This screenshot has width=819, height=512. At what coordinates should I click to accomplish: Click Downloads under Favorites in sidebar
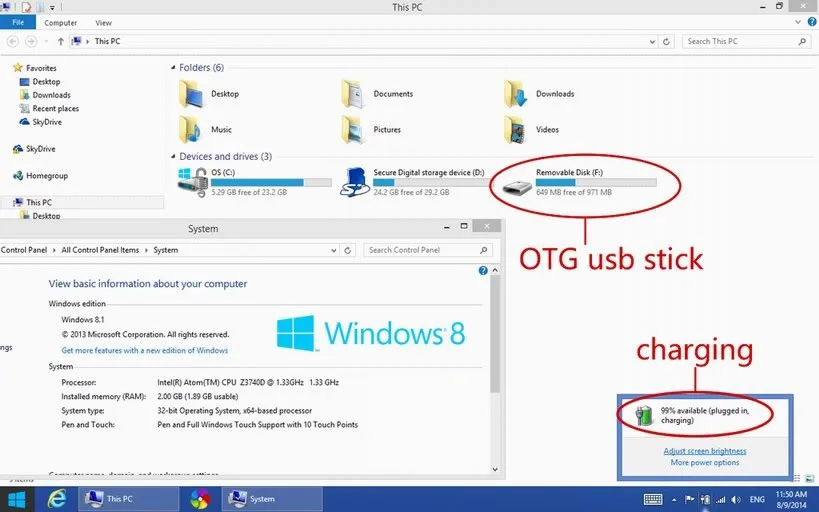click(x=45, y=95)
